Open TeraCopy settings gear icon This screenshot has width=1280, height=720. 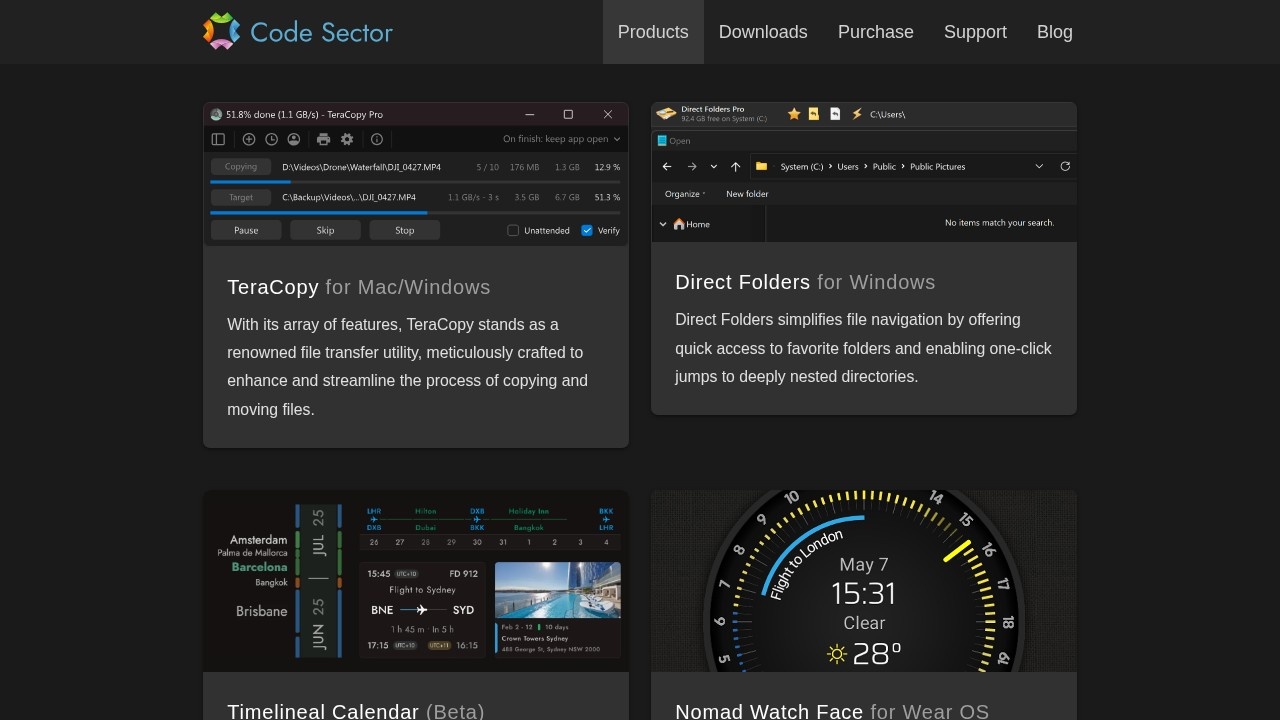(x=347, y=140)
